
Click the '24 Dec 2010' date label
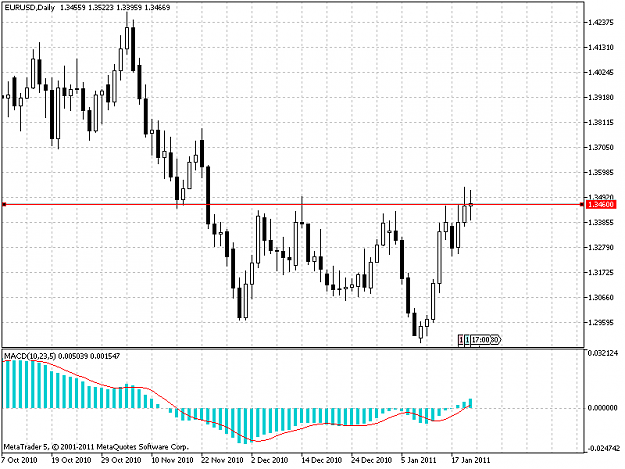[x=371, y=460]
